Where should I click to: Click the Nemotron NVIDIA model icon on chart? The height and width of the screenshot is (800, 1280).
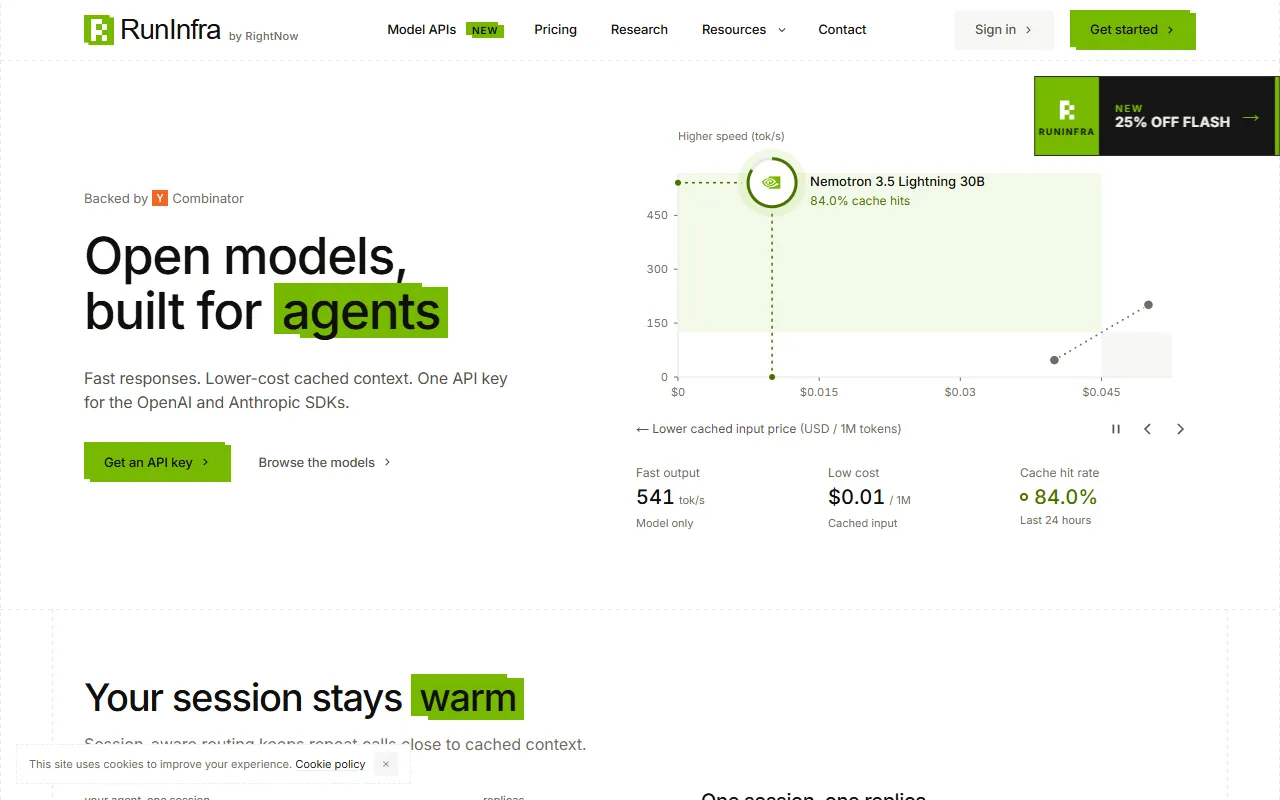point(771,183)
